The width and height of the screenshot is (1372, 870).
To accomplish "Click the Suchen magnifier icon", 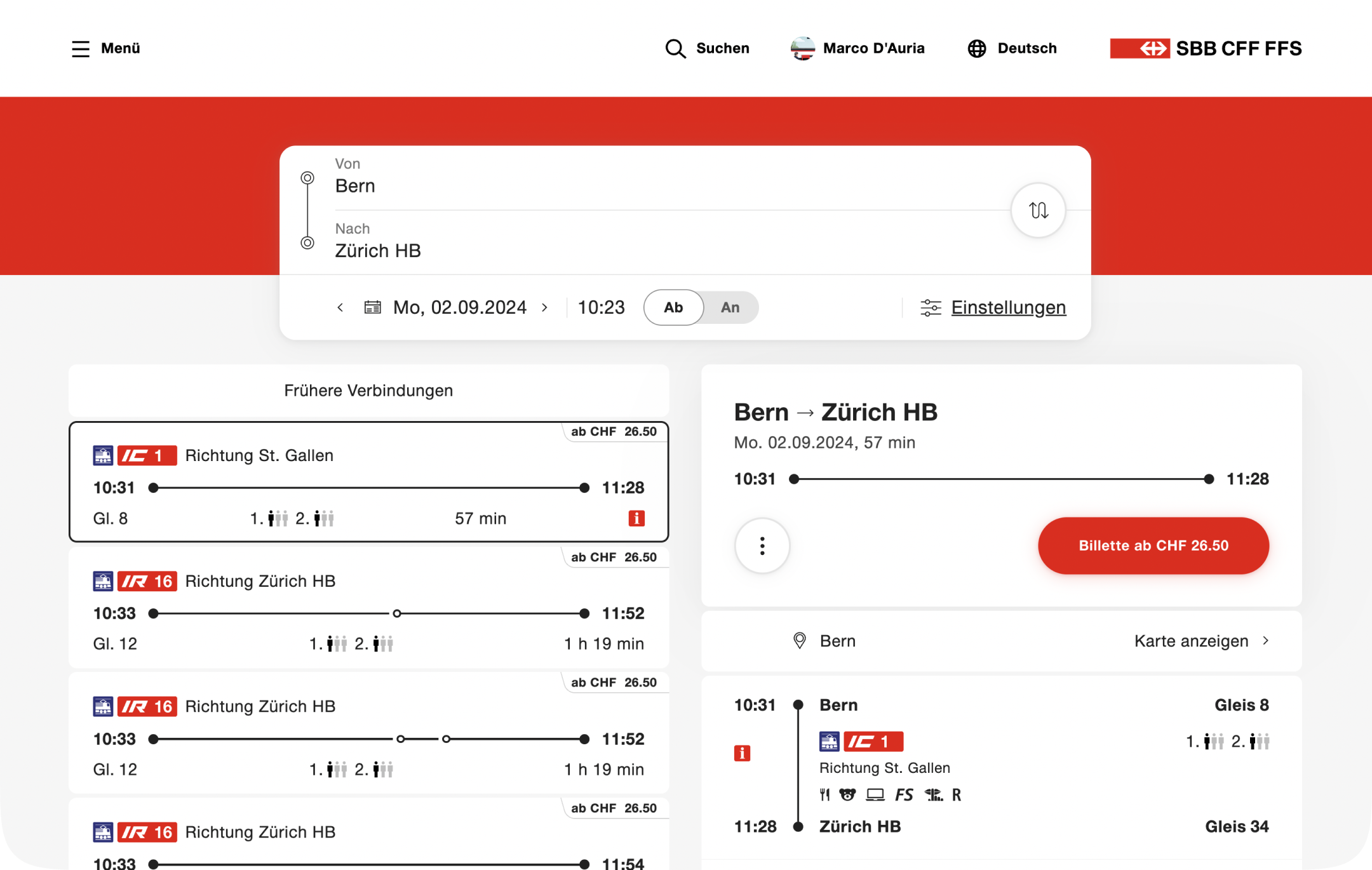I will (x=675, y=49).
